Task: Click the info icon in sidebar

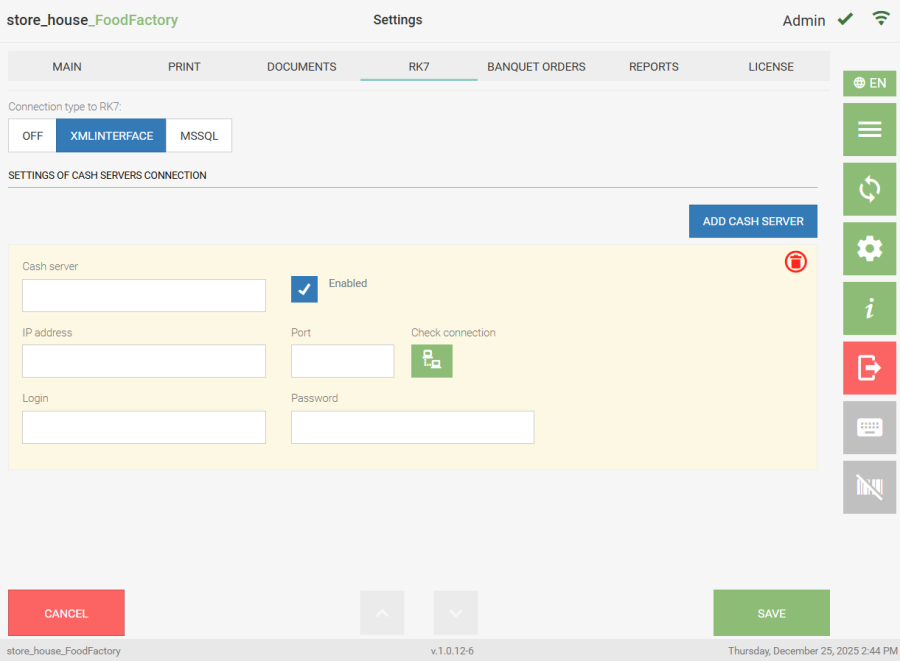Action: point(869,309)
